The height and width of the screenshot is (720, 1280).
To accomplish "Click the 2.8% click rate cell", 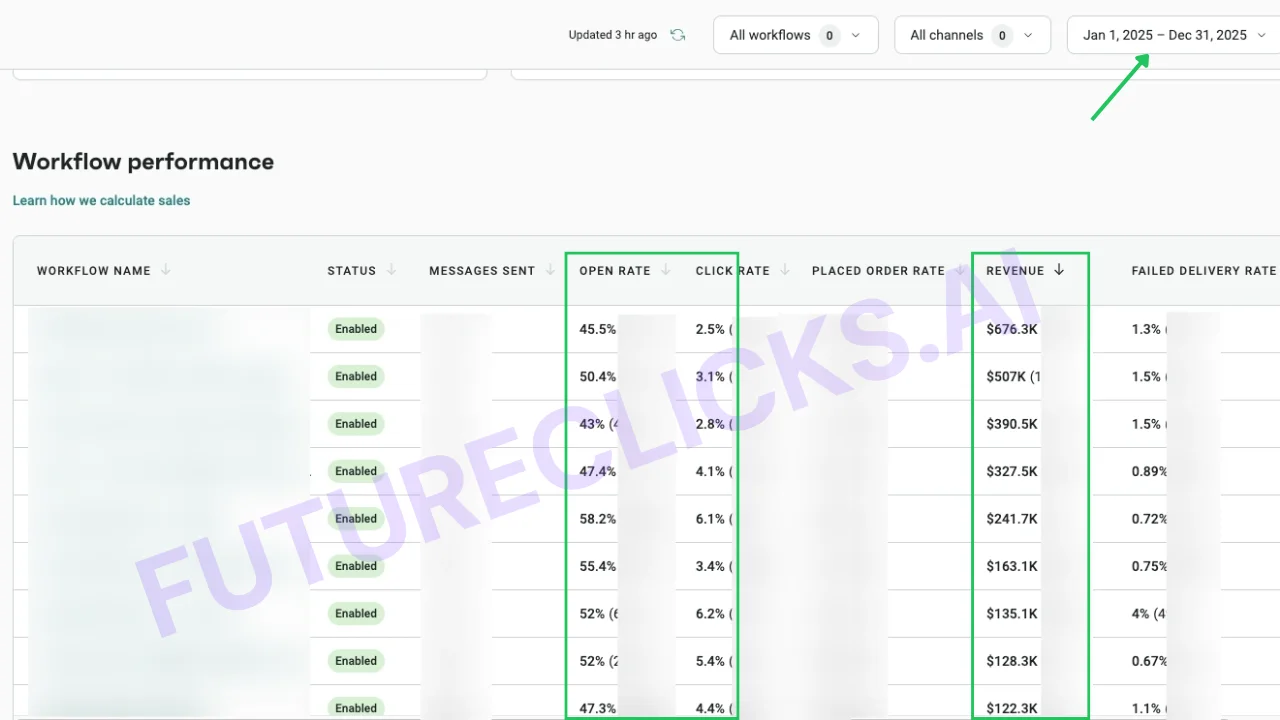I will click(x=714, y=424).
